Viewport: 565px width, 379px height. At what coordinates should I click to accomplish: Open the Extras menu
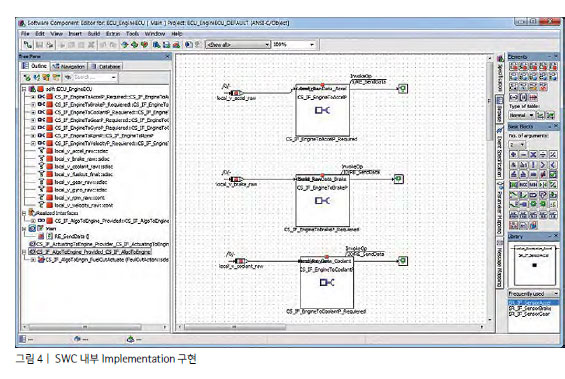click(113, 34)
